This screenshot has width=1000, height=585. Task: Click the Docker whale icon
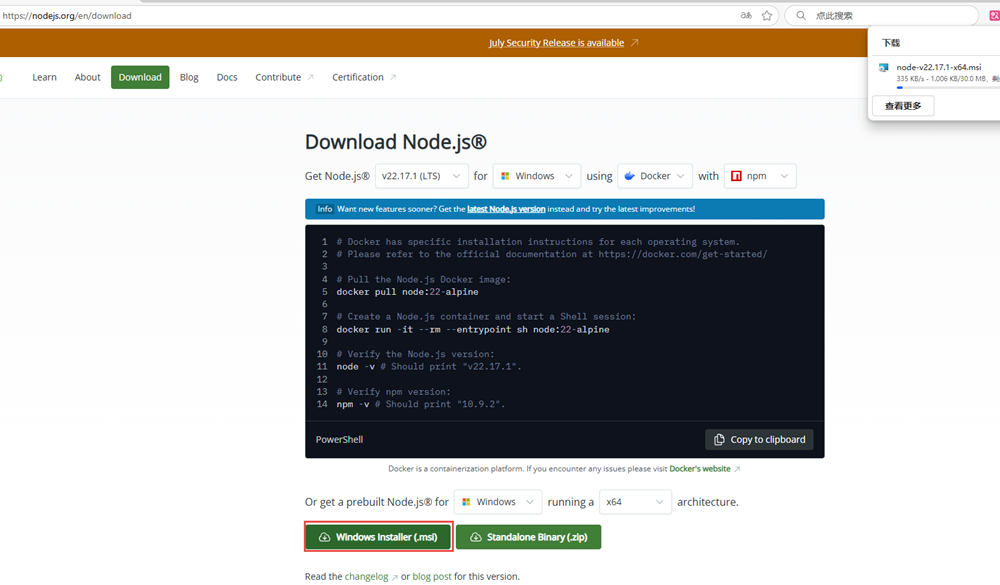click(629, 176)
